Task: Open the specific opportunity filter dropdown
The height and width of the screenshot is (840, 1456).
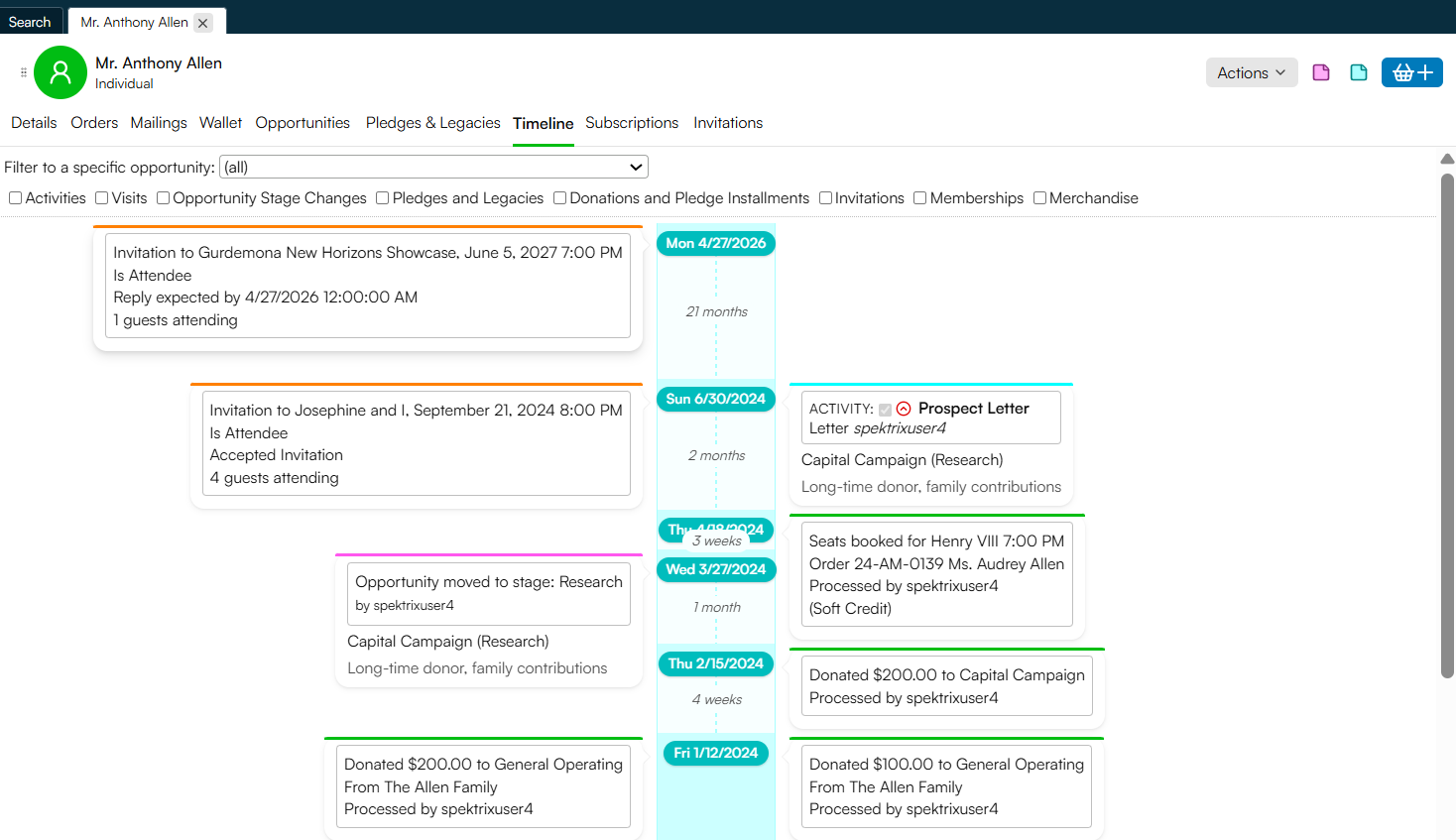Action: coord(433,167)
